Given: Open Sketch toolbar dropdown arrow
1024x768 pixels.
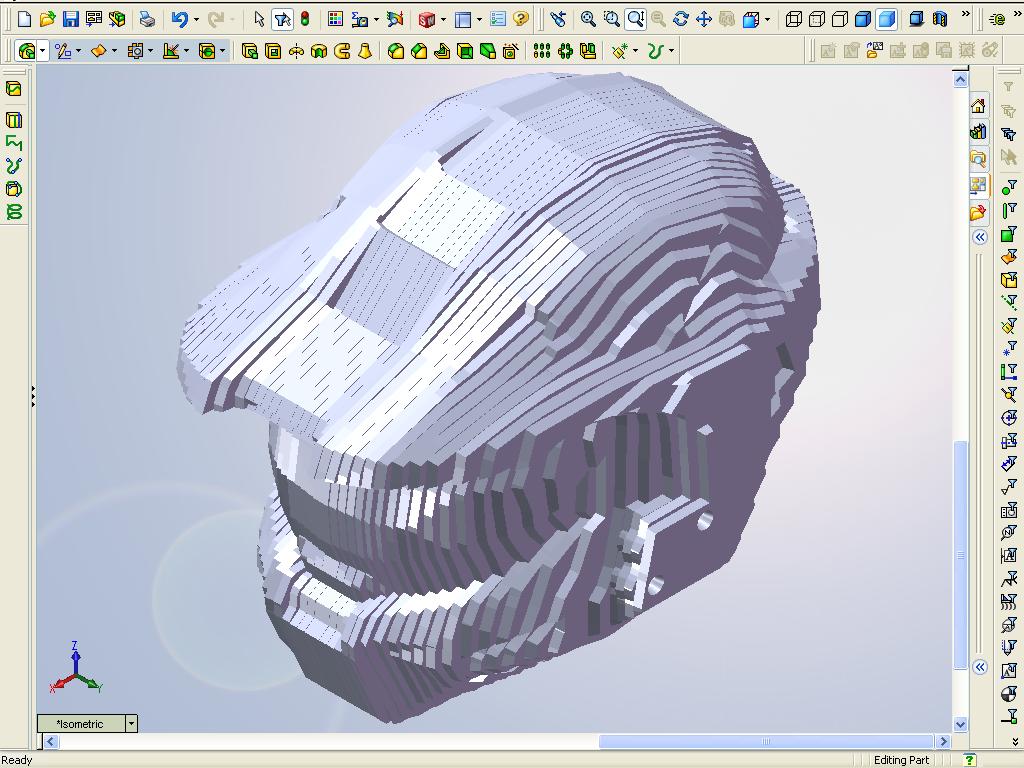Looking at the screenshot, I should tap(78, 51).
